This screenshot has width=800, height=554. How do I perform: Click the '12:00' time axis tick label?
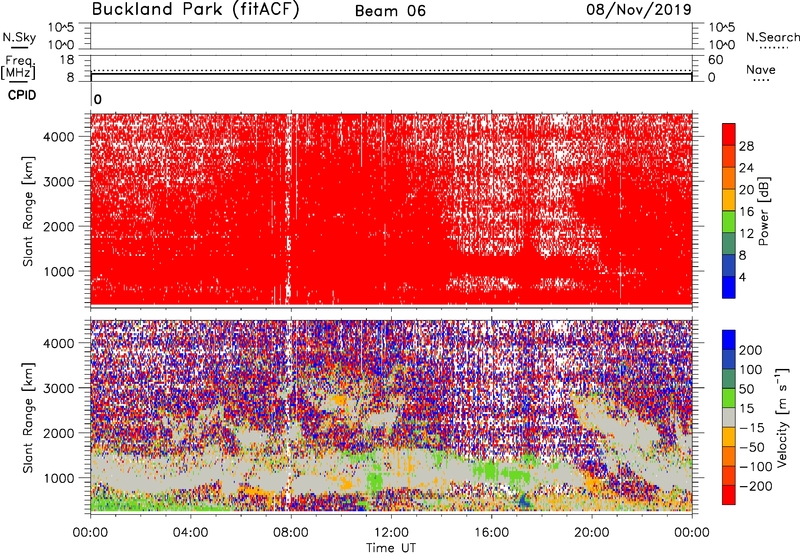391,532
